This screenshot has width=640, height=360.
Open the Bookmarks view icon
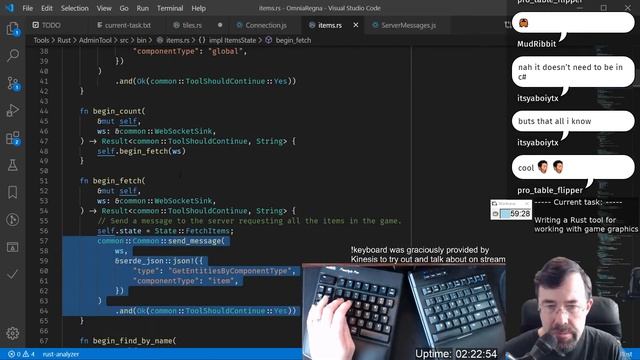click(x=13, y=192)
